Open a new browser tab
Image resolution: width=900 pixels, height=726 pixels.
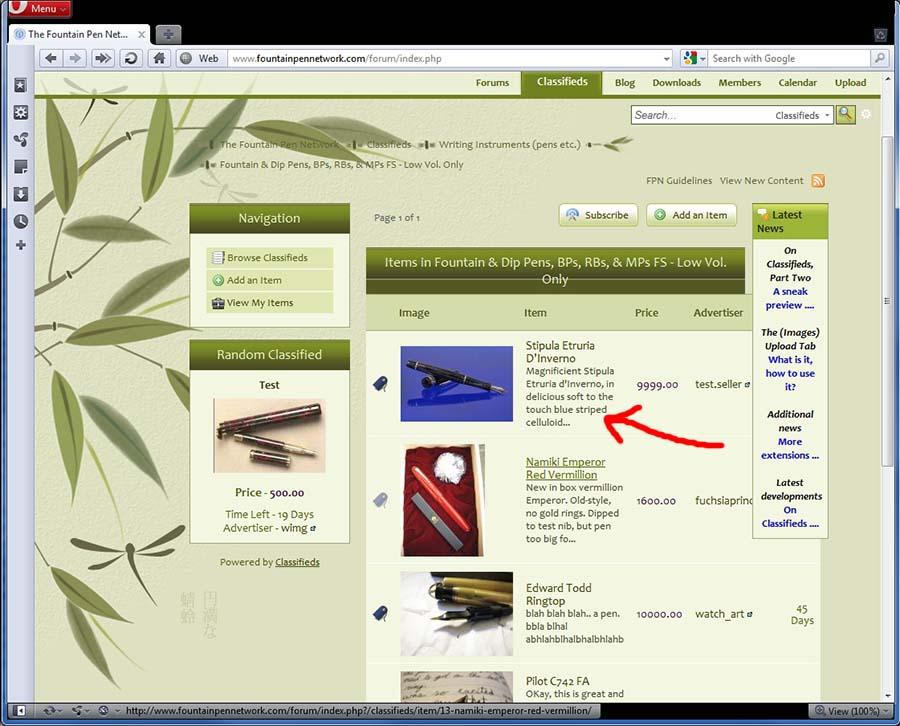pyautogui.click(x=168, y=33)
